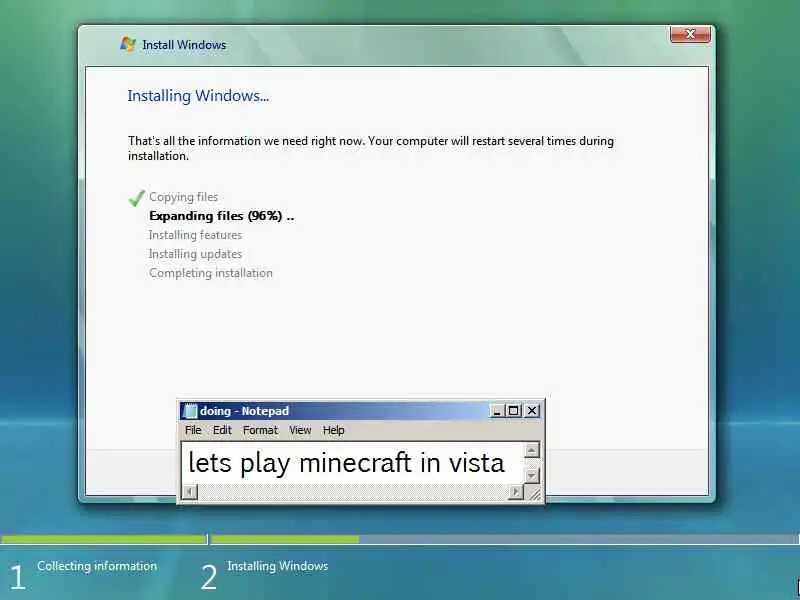Viewport: 800px width, 600px height.
Task: Click the 'Installing Windows...' heading
Action: pos(198,95)
